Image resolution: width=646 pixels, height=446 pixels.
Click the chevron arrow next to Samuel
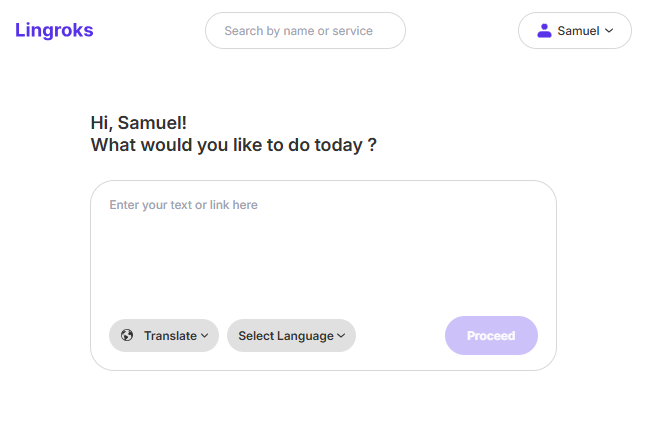point(609,31)
